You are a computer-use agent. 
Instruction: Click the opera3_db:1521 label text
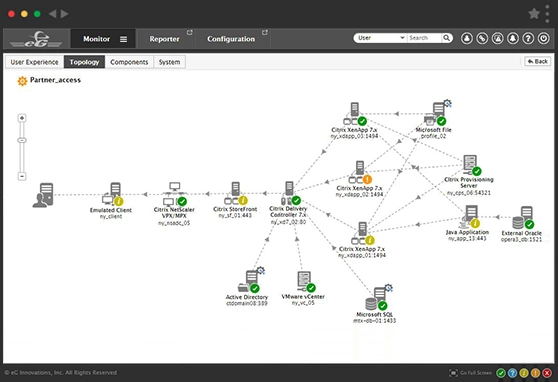521,240
